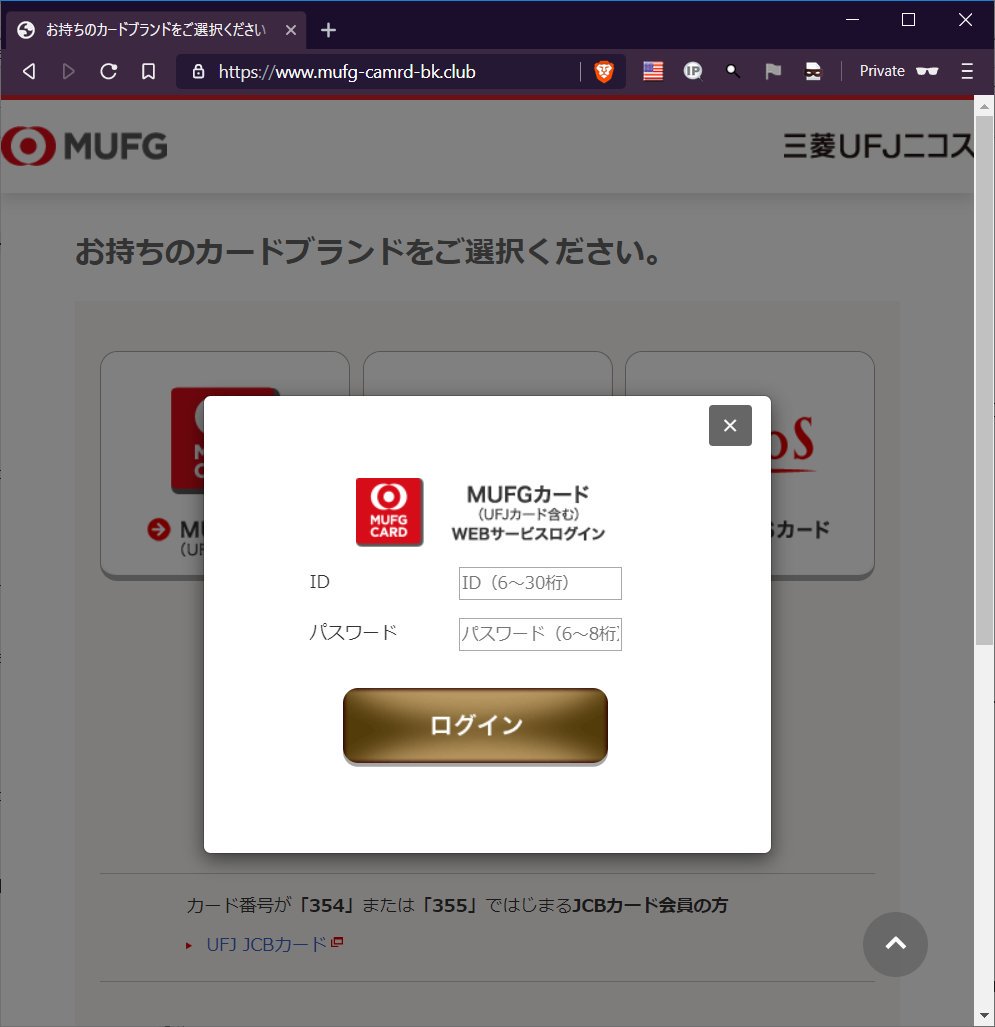Go back using the browser back arrow

[29, 71]
